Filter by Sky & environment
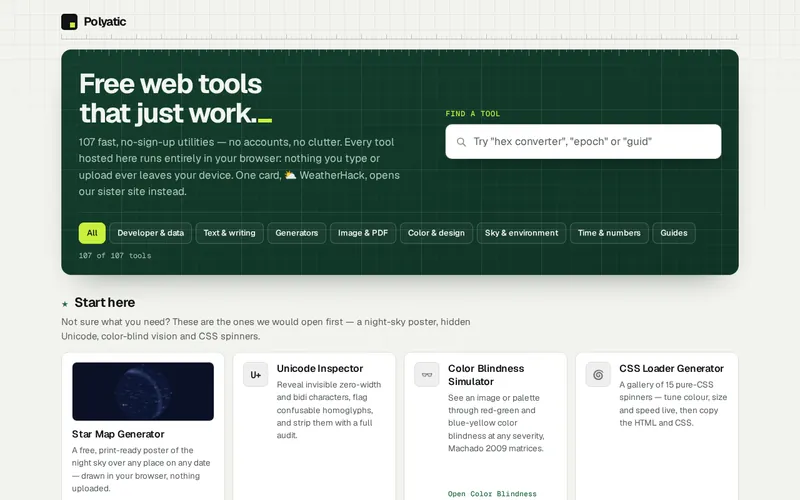The width and height of the screenshot is (800, 500). [521, 233]
